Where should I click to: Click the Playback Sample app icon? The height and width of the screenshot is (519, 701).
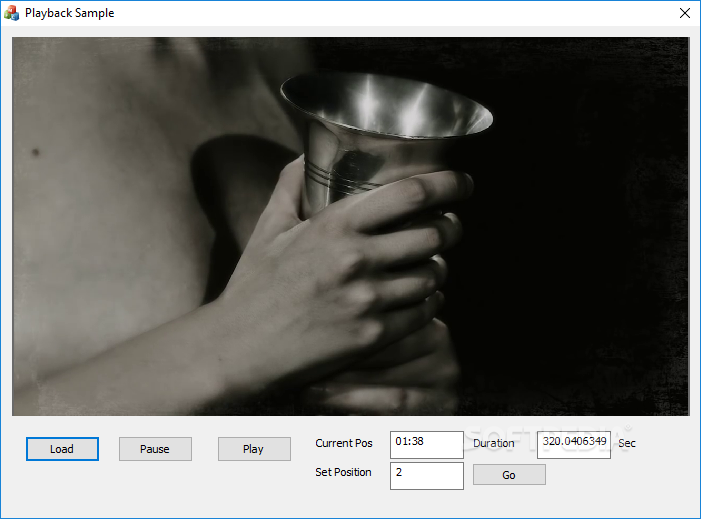[x=12, y=13]
